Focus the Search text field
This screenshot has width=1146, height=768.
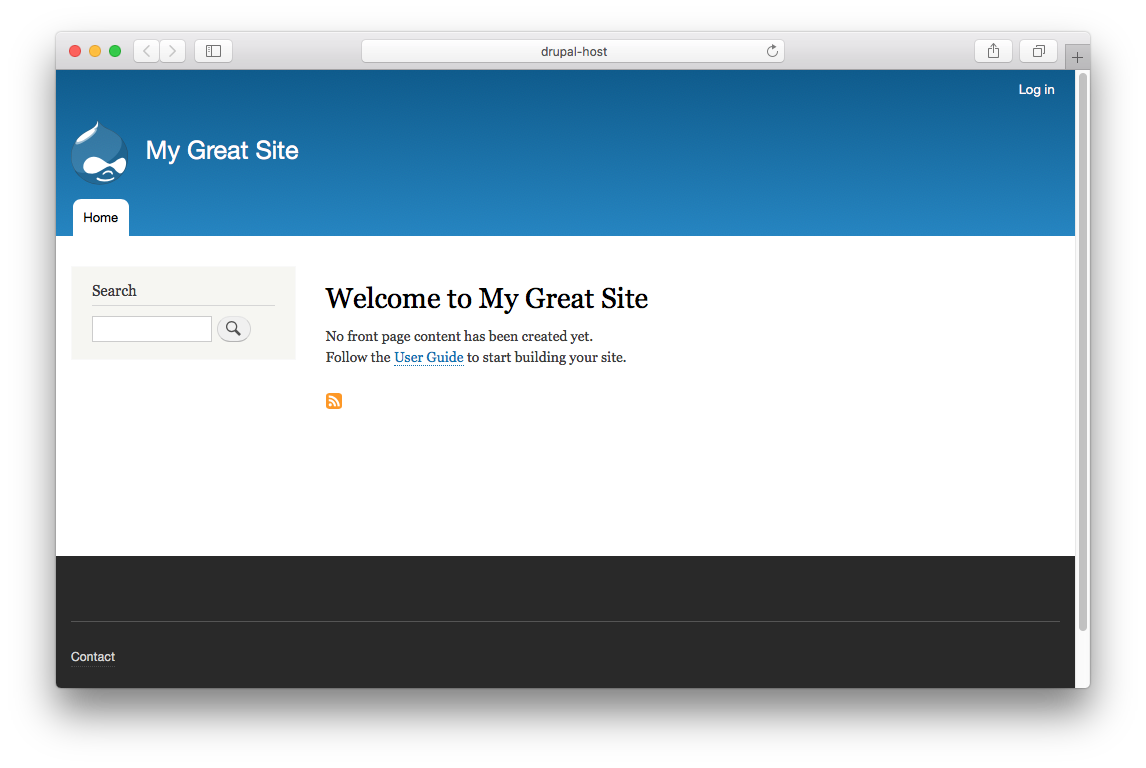(151, 328)
